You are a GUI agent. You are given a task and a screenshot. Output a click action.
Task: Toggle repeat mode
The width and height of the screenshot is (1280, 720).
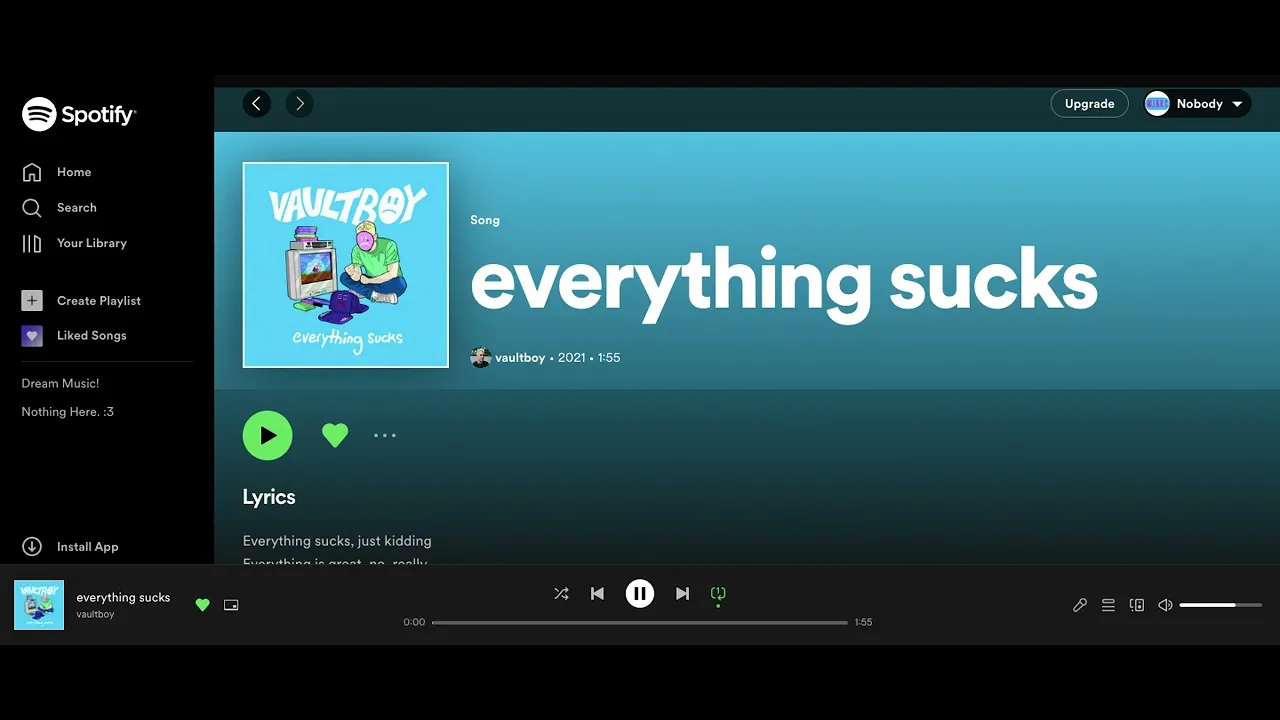pos(718,594)
